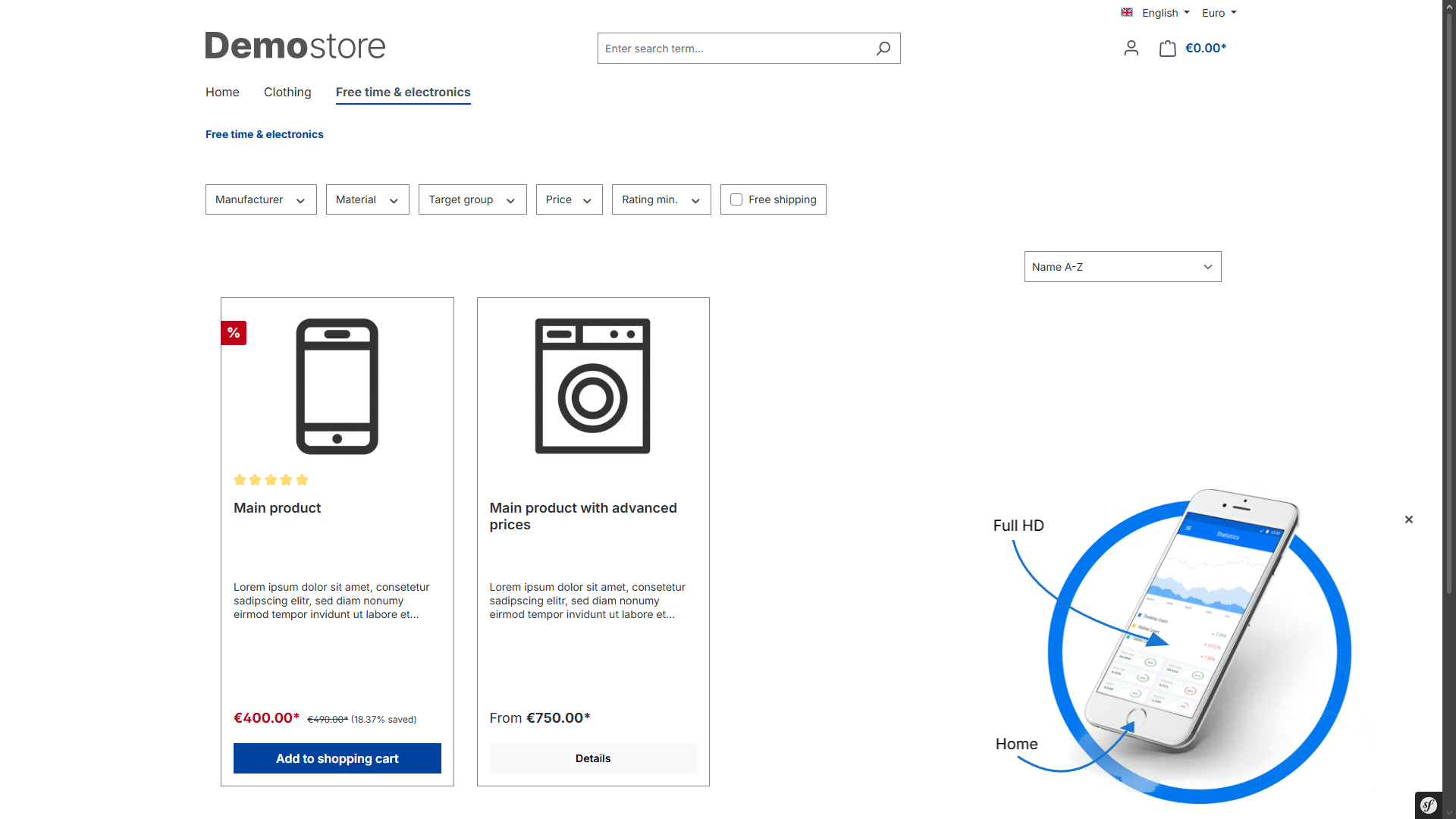This screenshot has height=819, width=1456.
Task: Open the Symfony debug toolbar icon
Action: point(1428,805)
